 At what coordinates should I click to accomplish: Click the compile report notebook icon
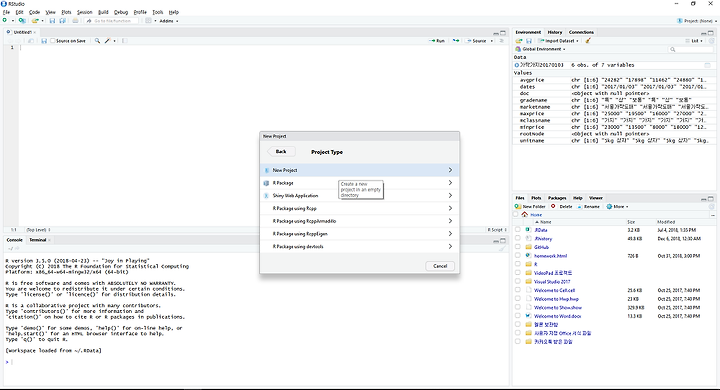pos(124,41)
